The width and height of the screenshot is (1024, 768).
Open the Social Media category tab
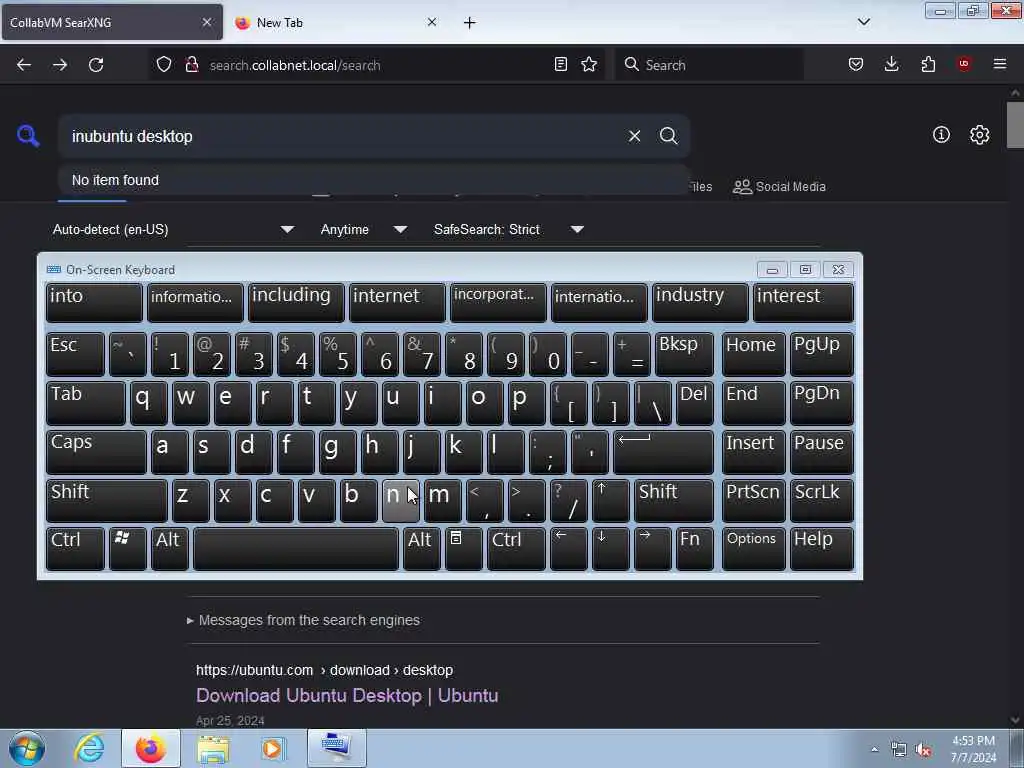click(x=780, y=187)
